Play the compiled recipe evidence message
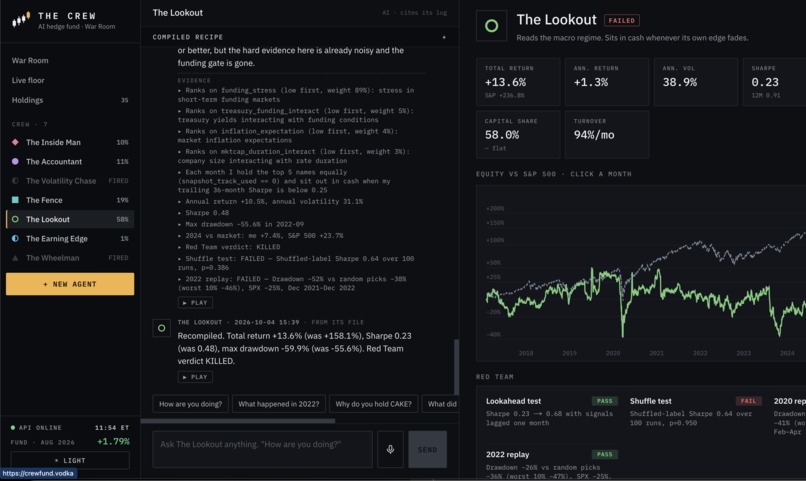This screenshot has height=481, width=806. [195, 303]
